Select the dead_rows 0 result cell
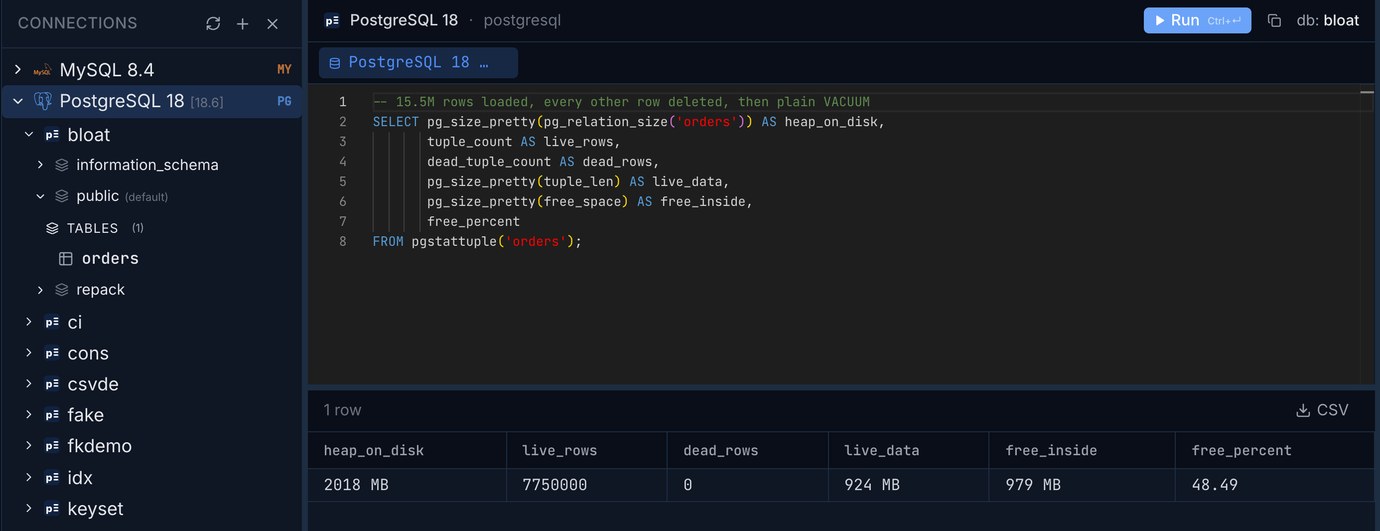The width and height of the screenshot is (1380, 531). coord(747,485)
